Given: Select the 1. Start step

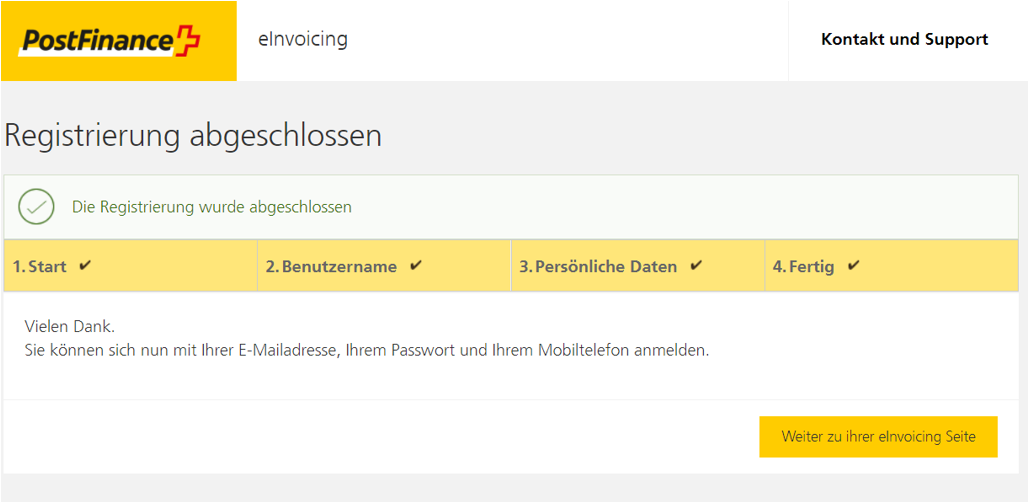Looking at the screenshot, I should click(130, 266).
